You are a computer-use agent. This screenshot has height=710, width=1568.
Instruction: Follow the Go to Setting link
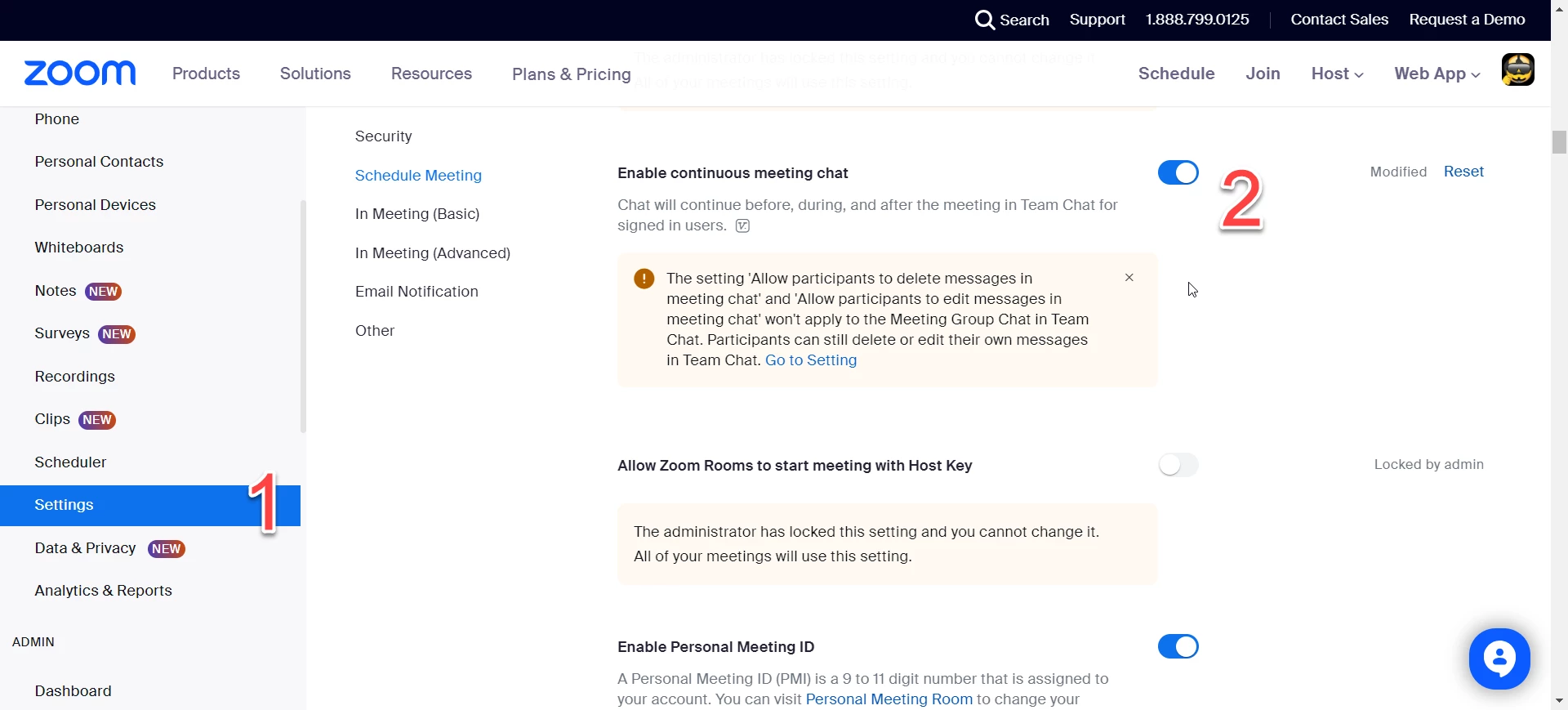(811, 360)
